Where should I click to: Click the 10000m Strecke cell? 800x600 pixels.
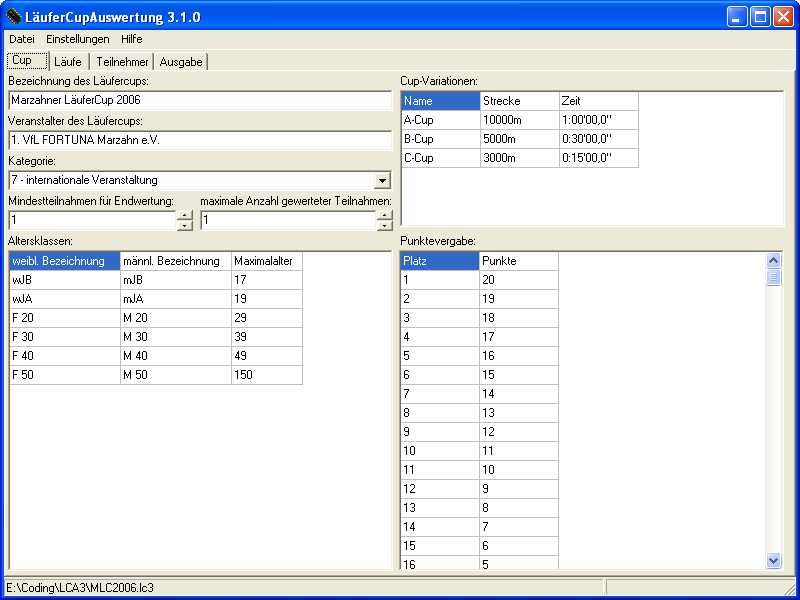pyautogui.click(x=519, y=120)
